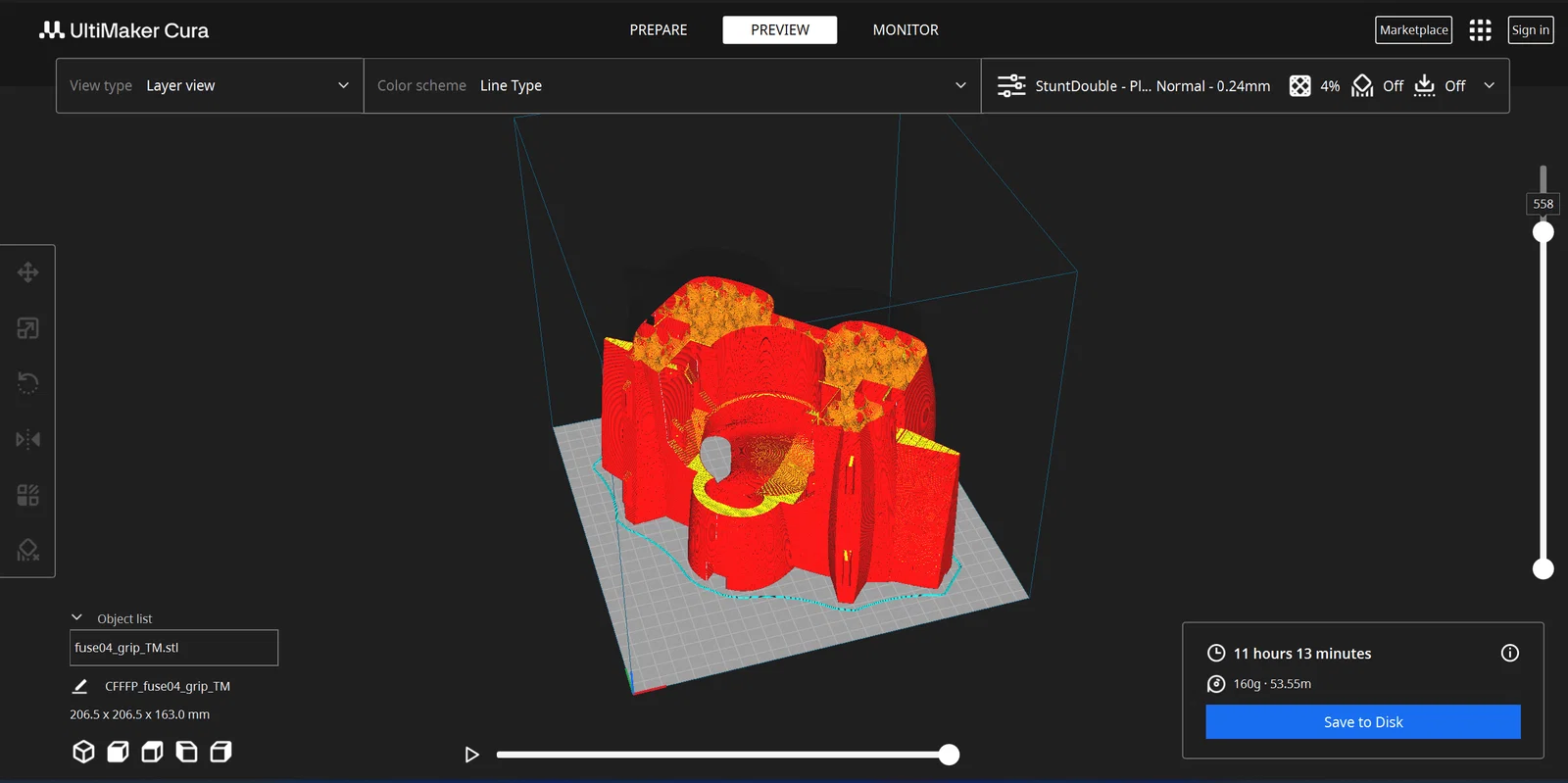Open the Color scheme dropdown
This screenshot has width=1568, height=783.
pos(672,85)
